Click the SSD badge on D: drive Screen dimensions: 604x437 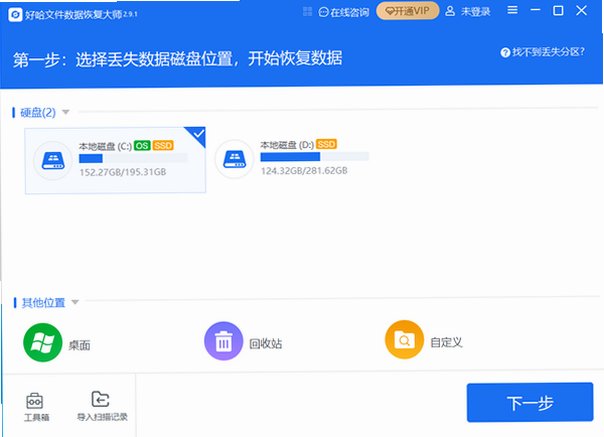pyautogui.click(x=326, y=144)
